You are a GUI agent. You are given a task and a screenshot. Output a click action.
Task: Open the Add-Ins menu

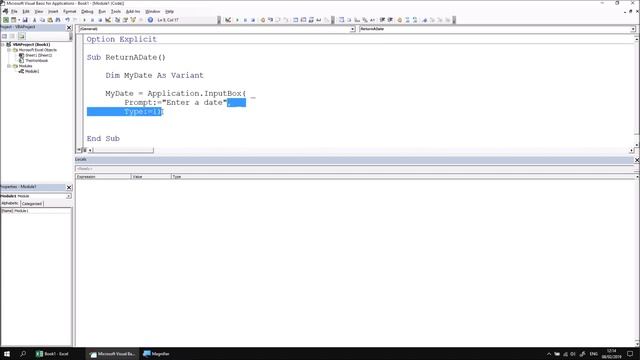pos(133,11)
